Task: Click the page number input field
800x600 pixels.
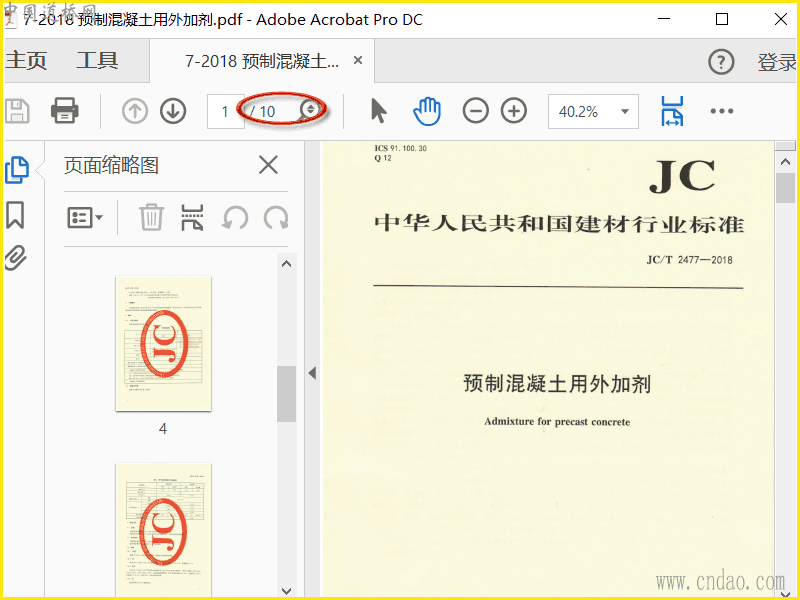Action: point(226,111)
